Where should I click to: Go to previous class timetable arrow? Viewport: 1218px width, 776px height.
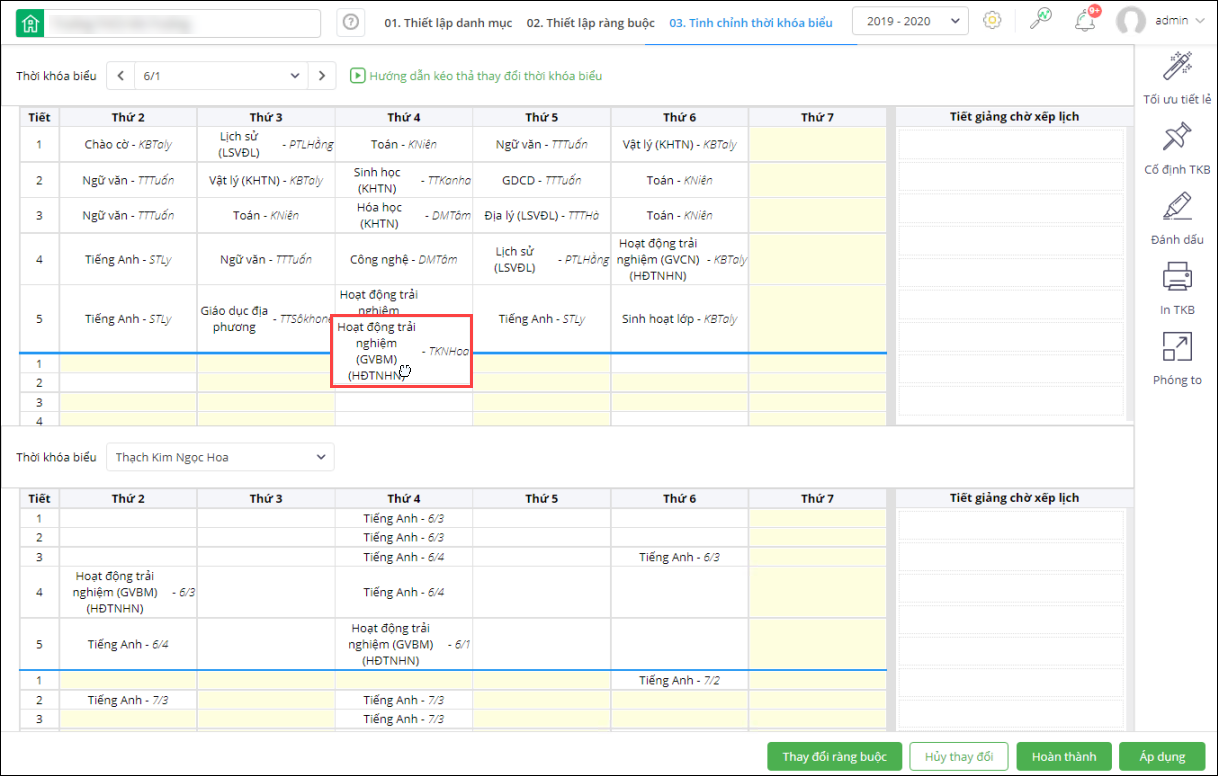click(x=120, y=75)
